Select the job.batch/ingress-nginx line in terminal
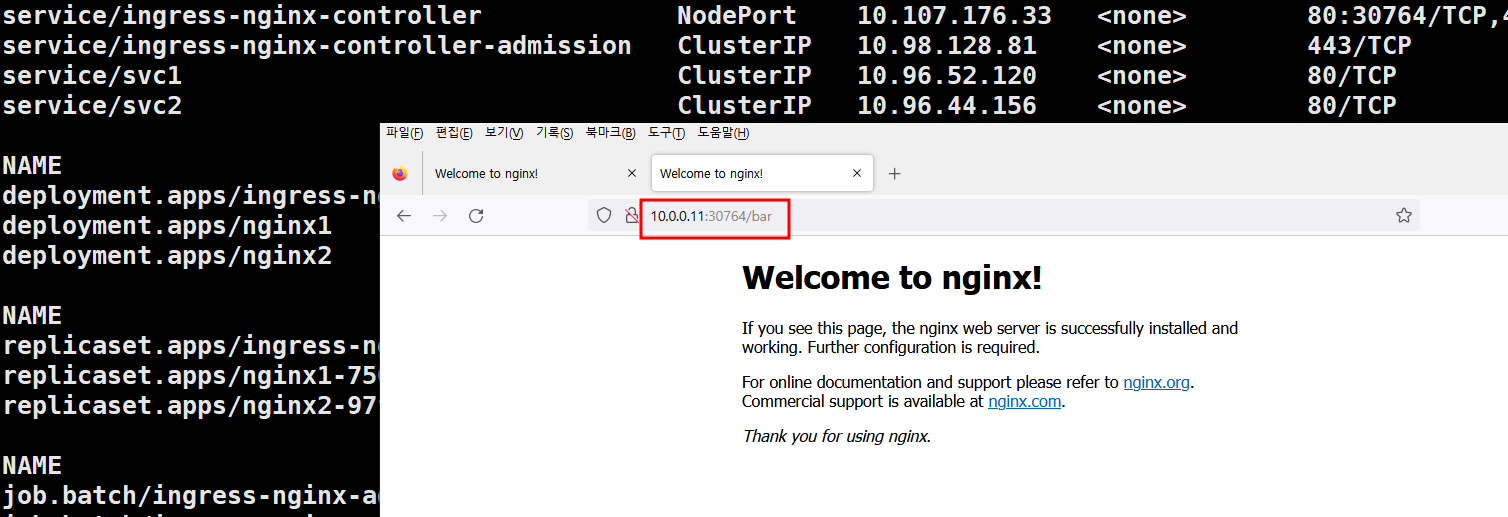Screen dimensions: 1508x517 point(191,496)
